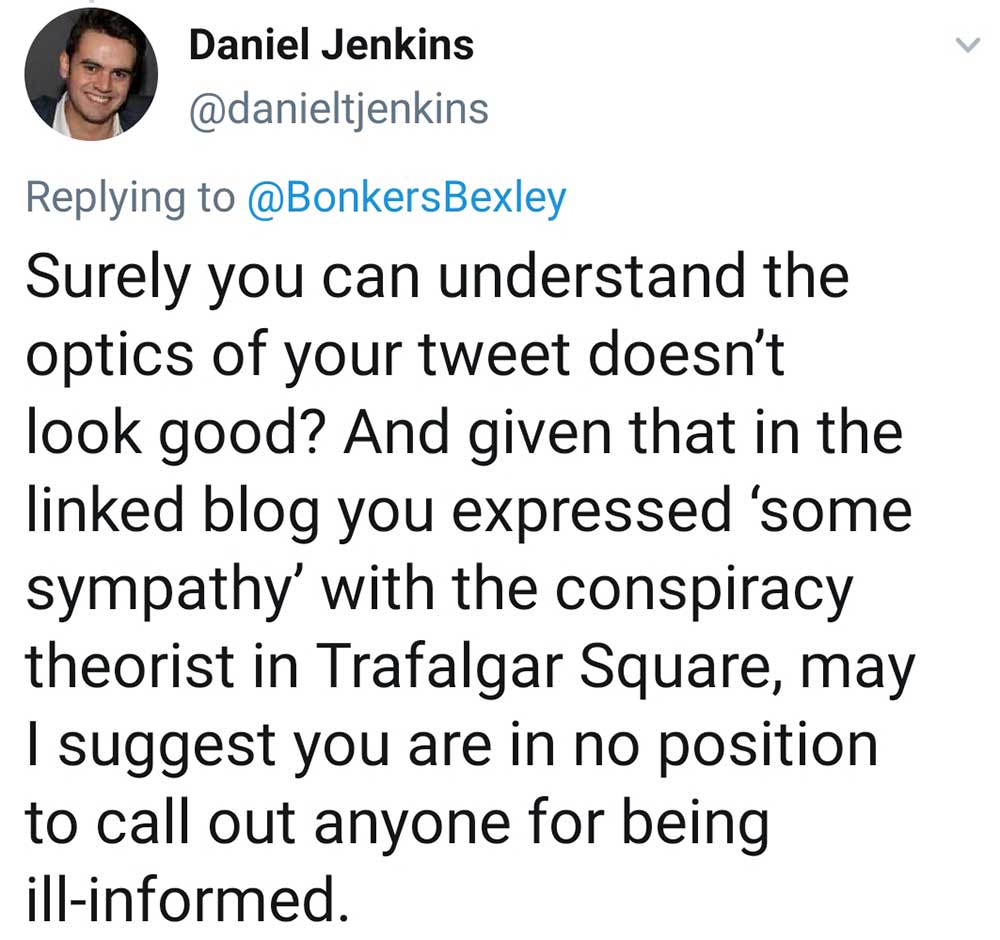Click the Daniel Jenkins display name

331,44
